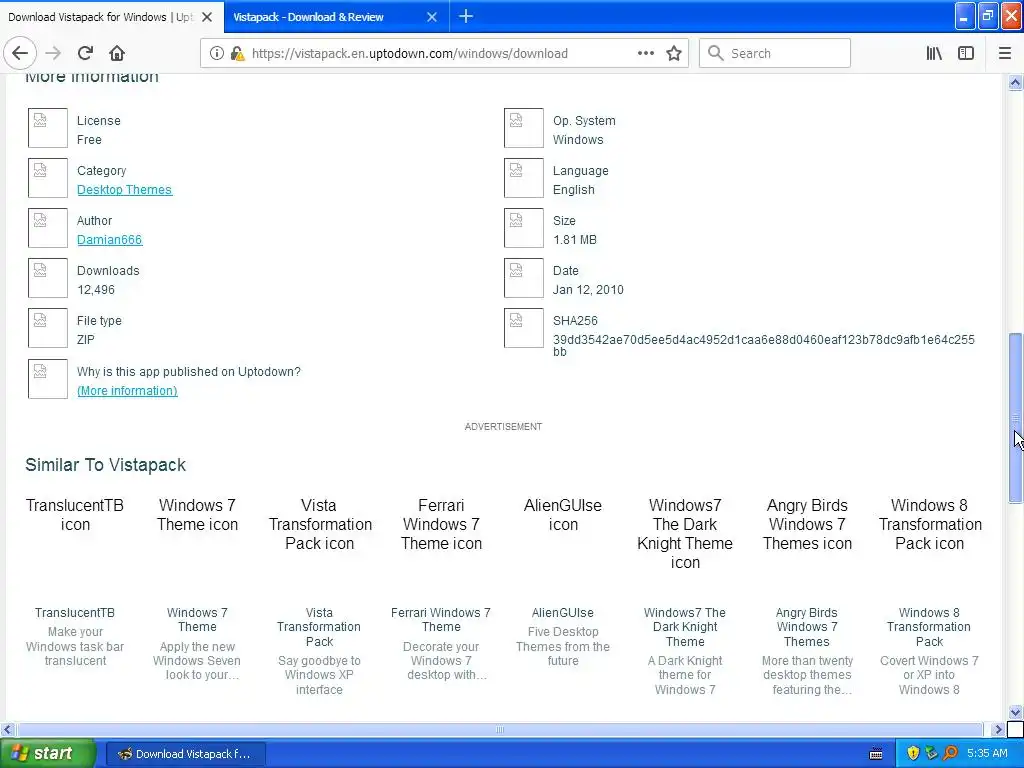Viewport: 1024px width, 768px height.
Task: Open Windows7 The Dark Knight Theme icon
Action: pos(685,534)
